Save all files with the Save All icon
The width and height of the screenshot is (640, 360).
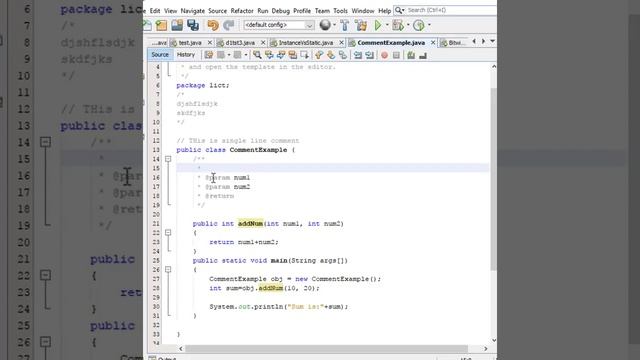[193, 25]
